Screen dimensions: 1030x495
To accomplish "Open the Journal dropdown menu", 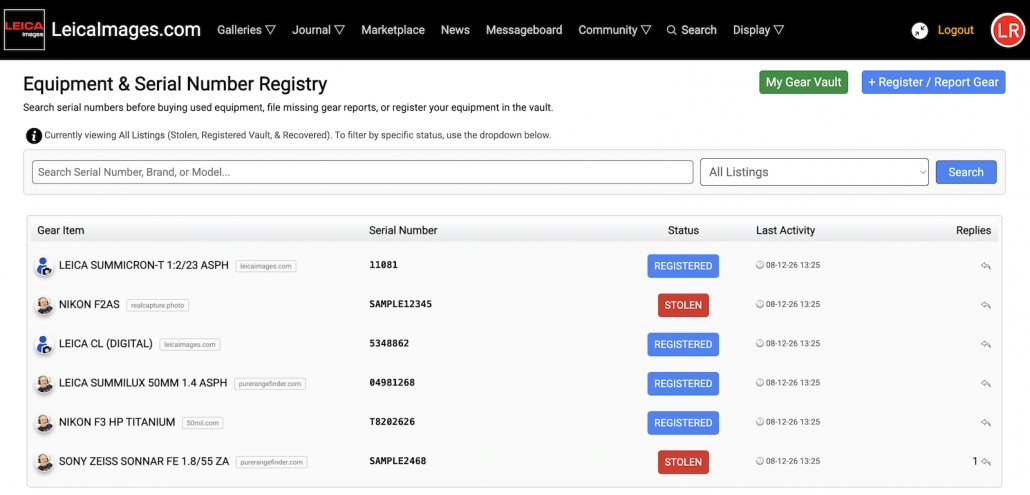I will (319, 30).
